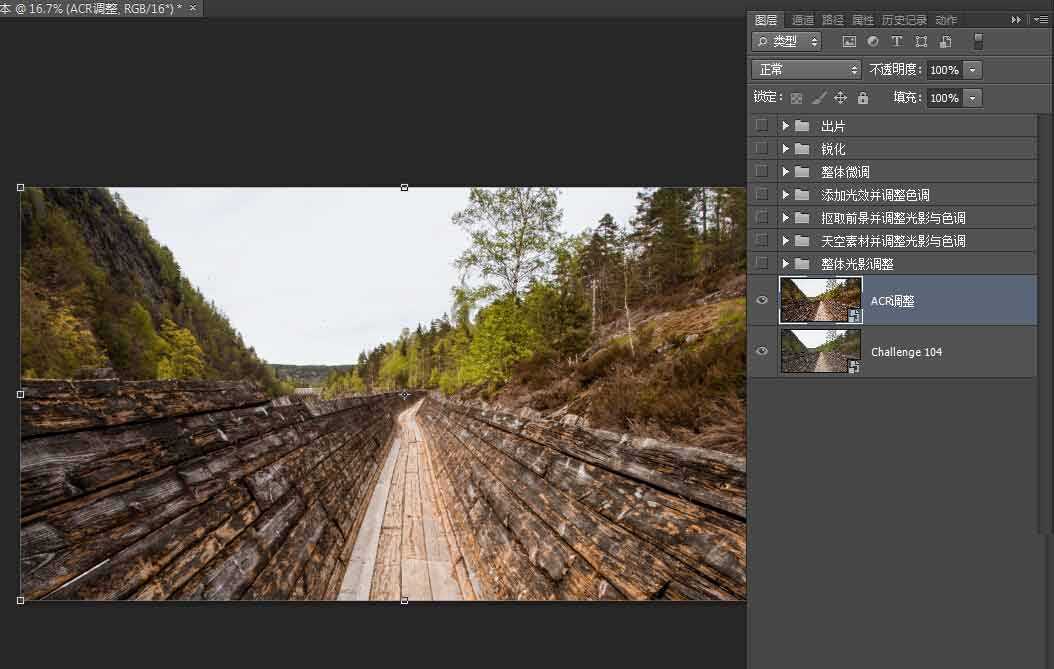
Task: Click smart object badge on Challenge 104 thumbnail
Action: coord(854,367)
